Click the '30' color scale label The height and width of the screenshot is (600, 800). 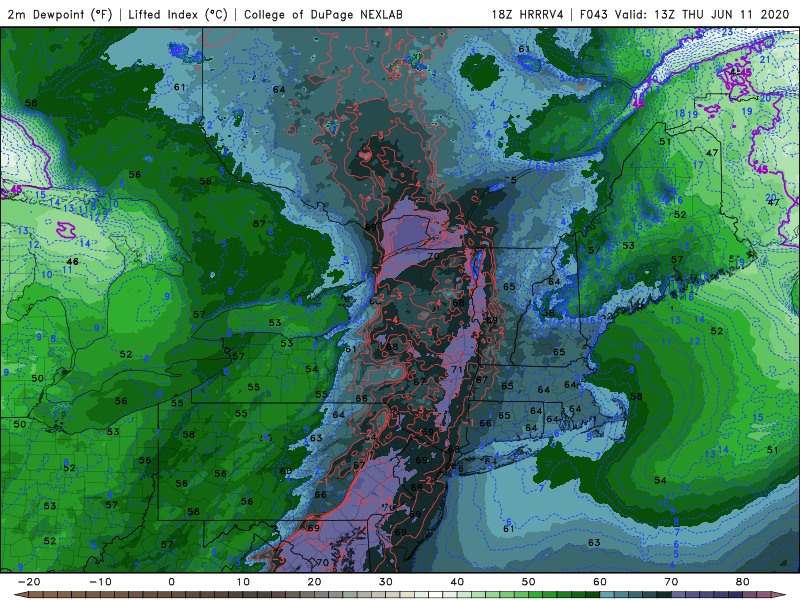[386, 582]
